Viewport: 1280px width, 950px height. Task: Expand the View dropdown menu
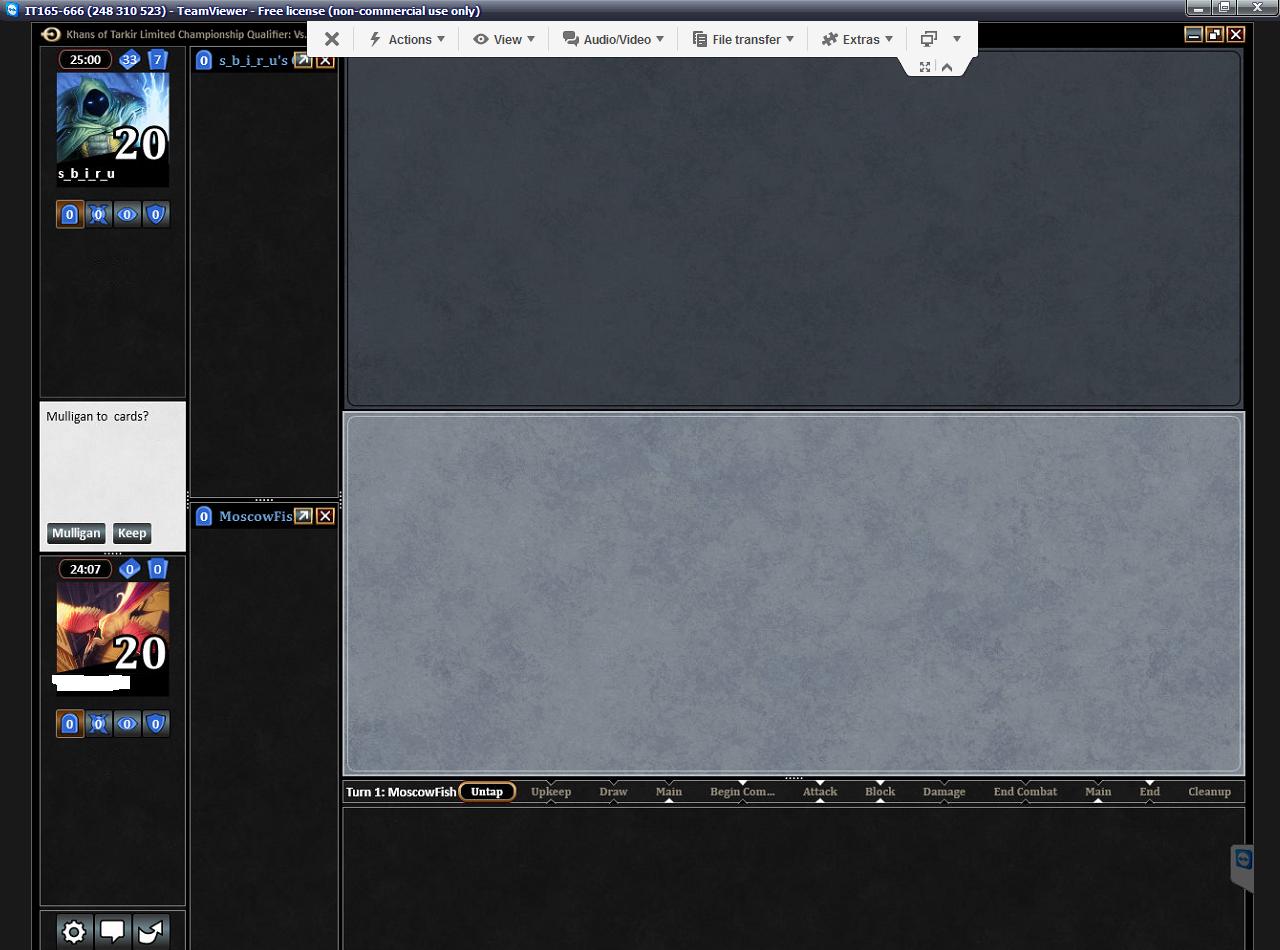504,39
